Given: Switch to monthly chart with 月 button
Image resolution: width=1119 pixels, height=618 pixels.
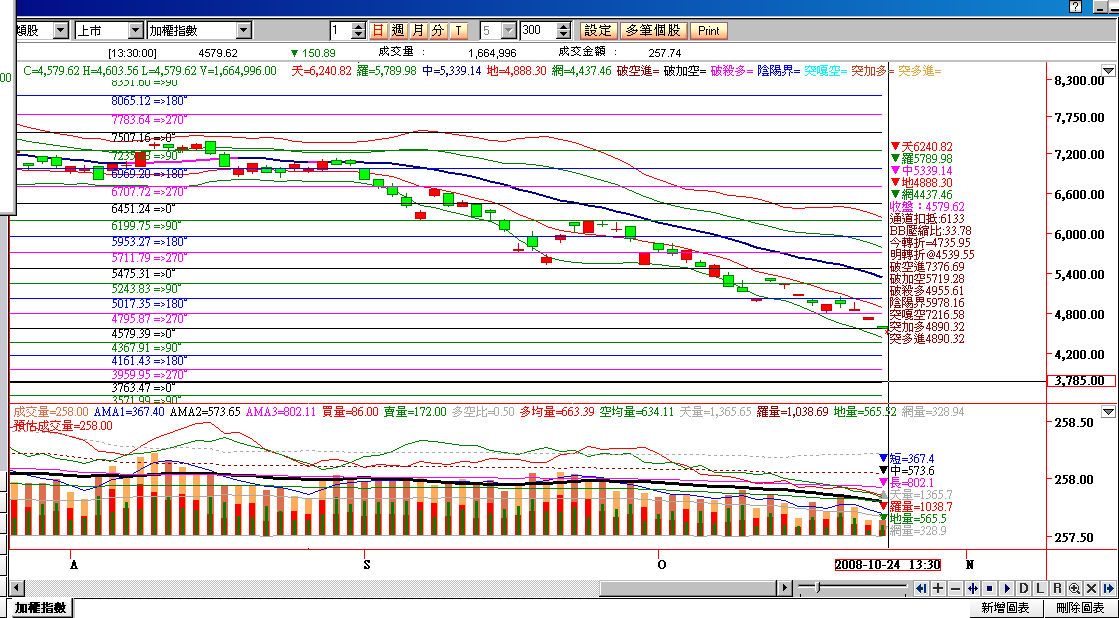Looking at the screenshot, I should 418,31.
